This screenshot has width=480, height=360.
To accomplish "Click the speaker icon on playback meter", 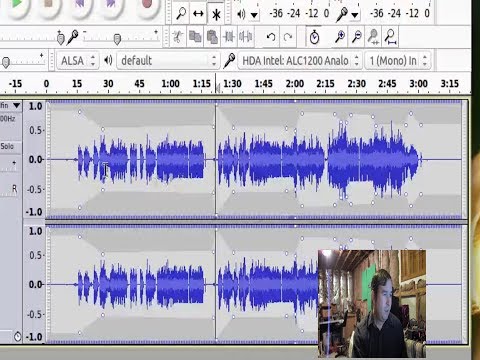I will [241, 14].
